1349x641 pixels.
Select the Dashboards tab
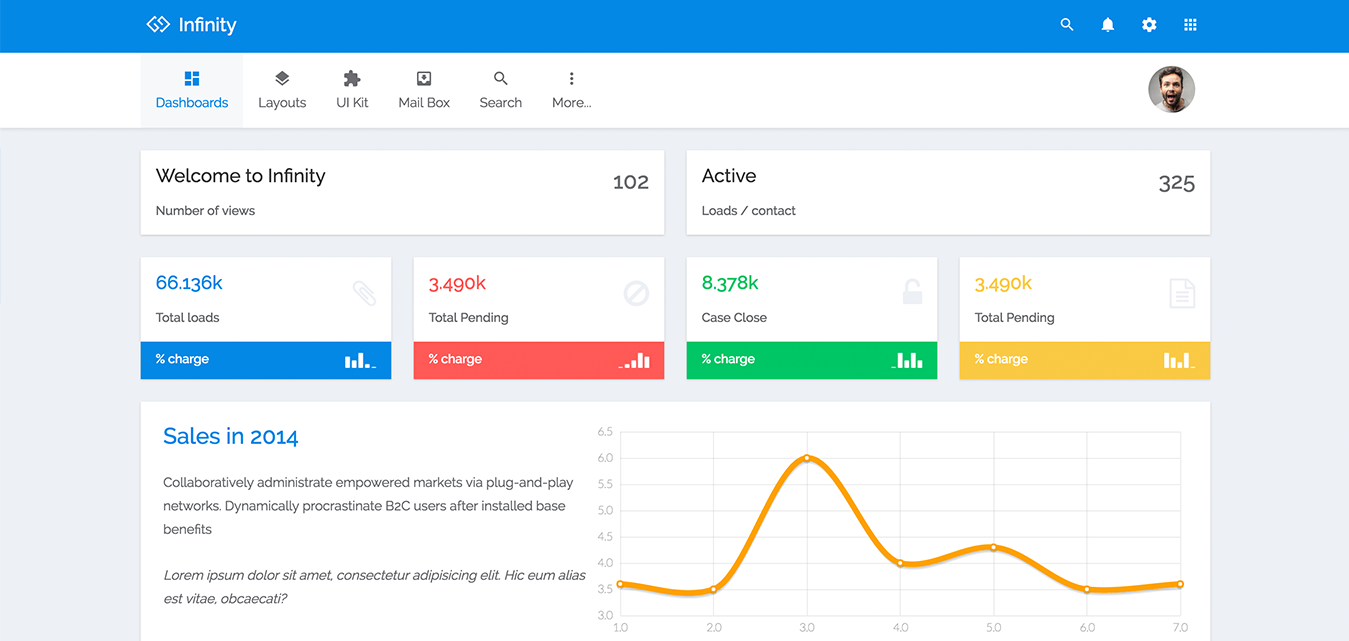click(x=192, y=90)
